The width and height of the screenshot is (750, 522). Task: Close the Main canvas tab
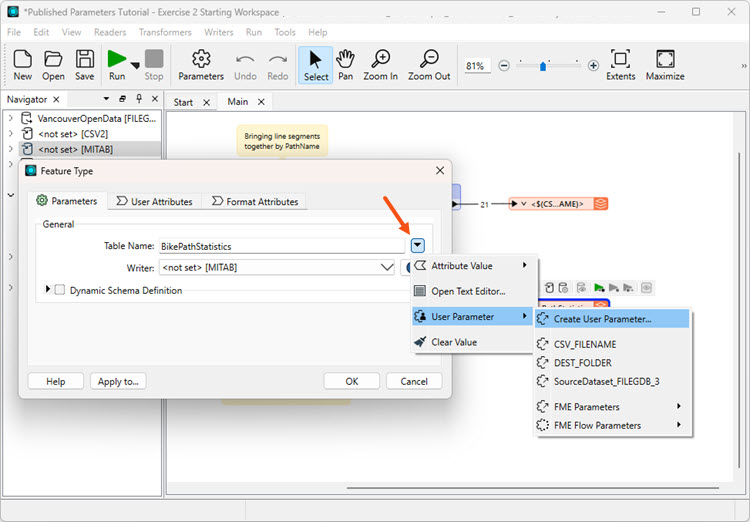click(261, 101)
